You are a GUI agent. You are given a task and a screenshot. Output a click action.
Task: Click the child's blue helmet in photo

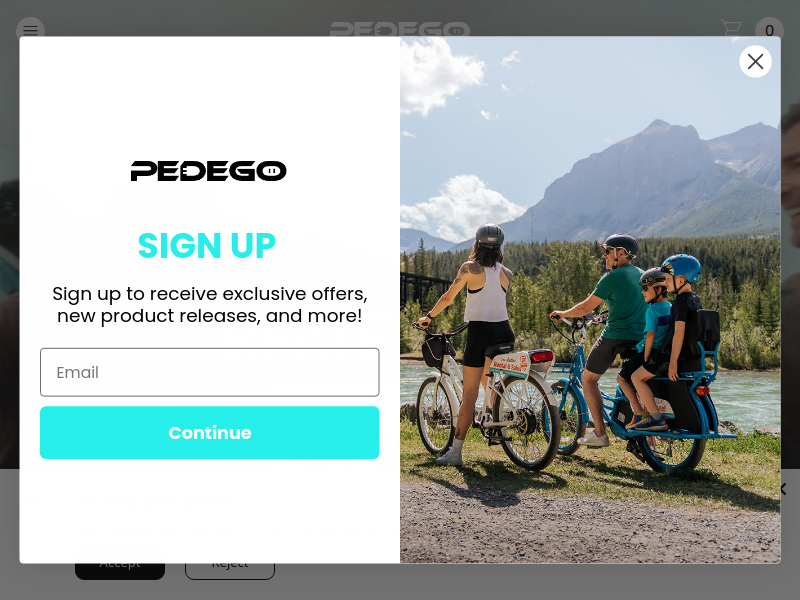pos(683,267)
